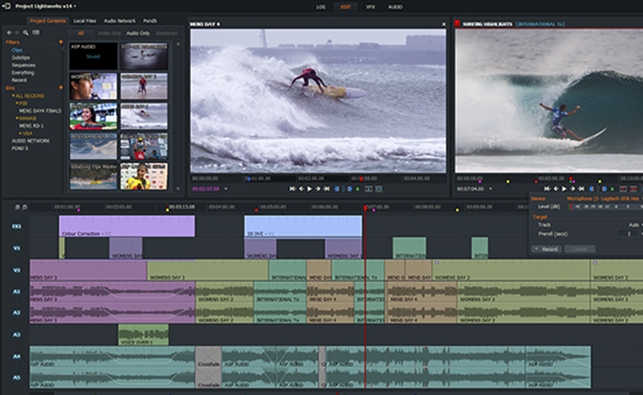
Task: Click the insert edit icon in source viewer
Action: coord(369,189)
